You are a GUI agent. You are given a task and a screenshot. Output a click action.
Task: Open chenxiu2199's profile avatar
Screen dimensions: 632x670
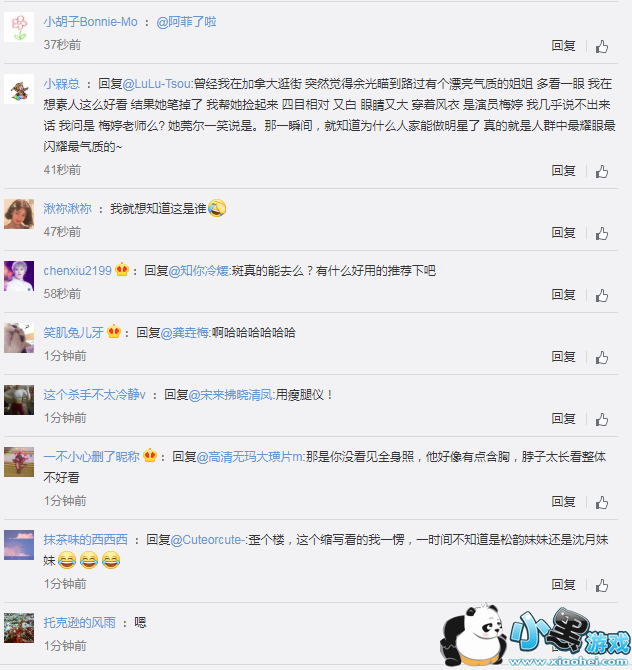(x=19, y=276)
